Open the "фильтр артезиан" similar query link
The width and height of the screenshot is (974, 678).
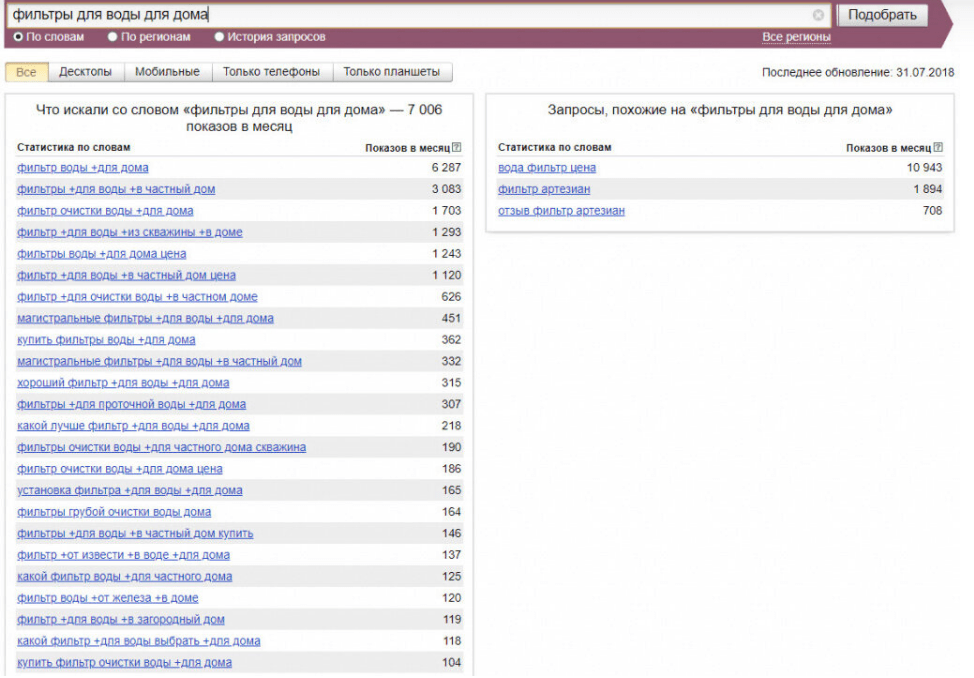pyautogui.click(x=544, y=189)
